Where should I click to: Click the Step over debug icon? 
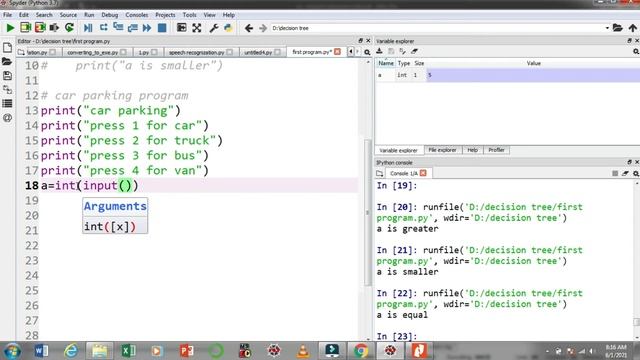pyautogui.click(x=104, y=27)
